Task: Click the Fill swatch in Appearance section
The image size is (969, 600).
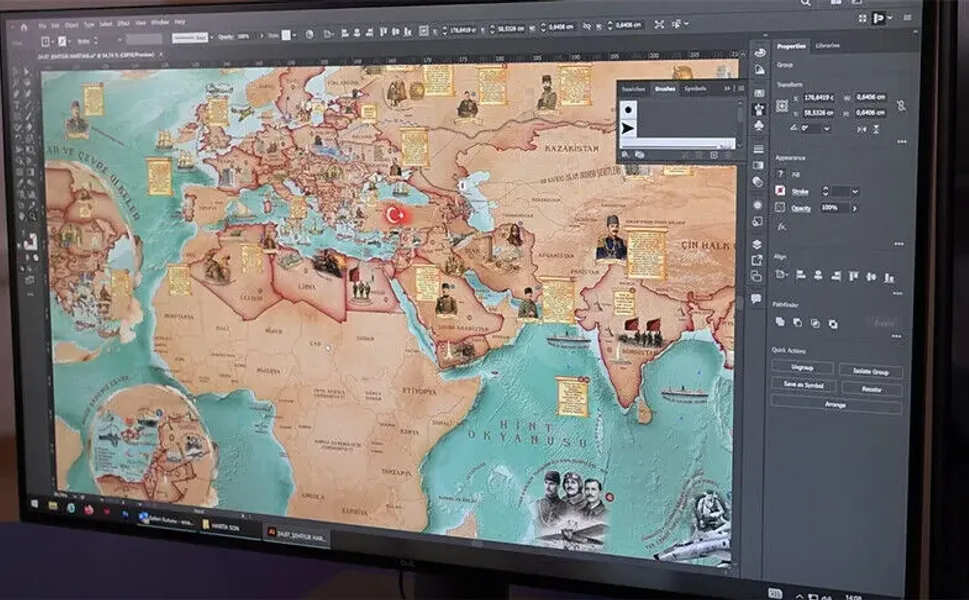Action: click(x=781, y=174)
